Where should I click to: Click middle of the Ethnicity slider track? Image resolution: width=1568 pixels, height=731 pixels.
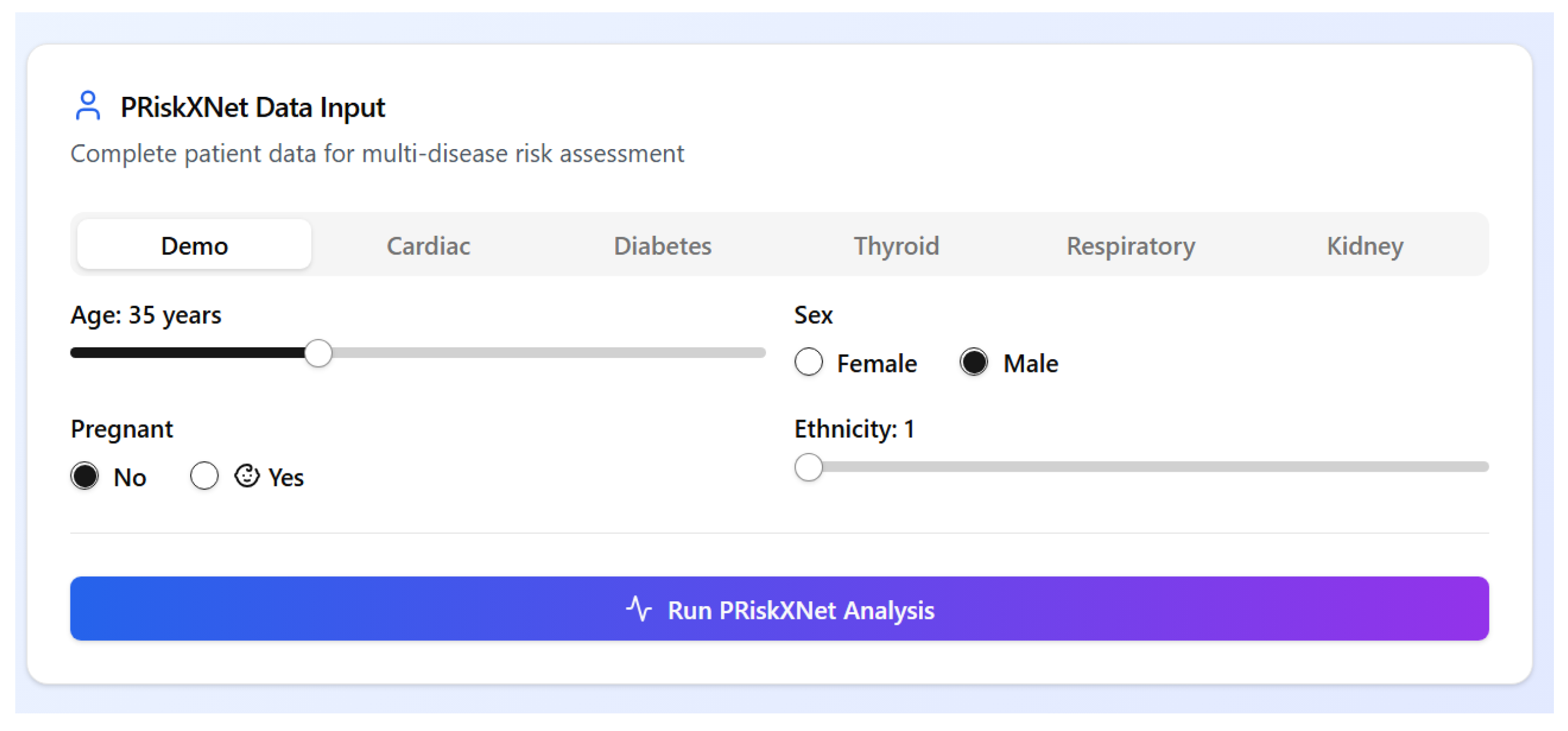pyautogui.click(x=1142, y=467)
